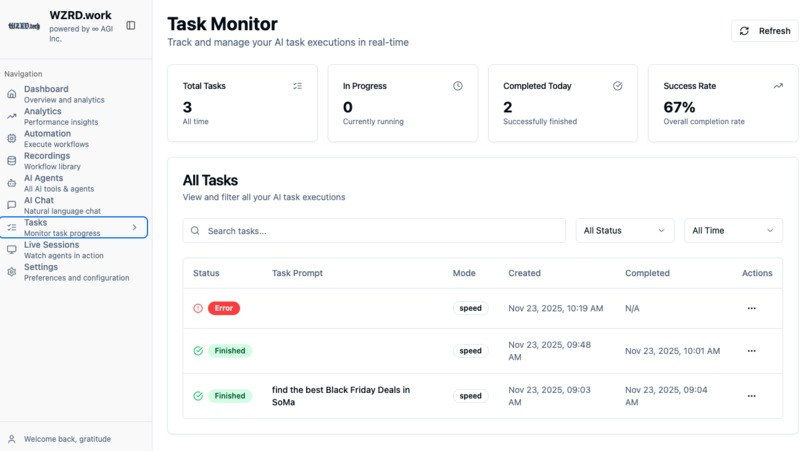Click the Status column header
Image resolution: width=806 pixels, height=451 pixels.
tap(206, 273)
